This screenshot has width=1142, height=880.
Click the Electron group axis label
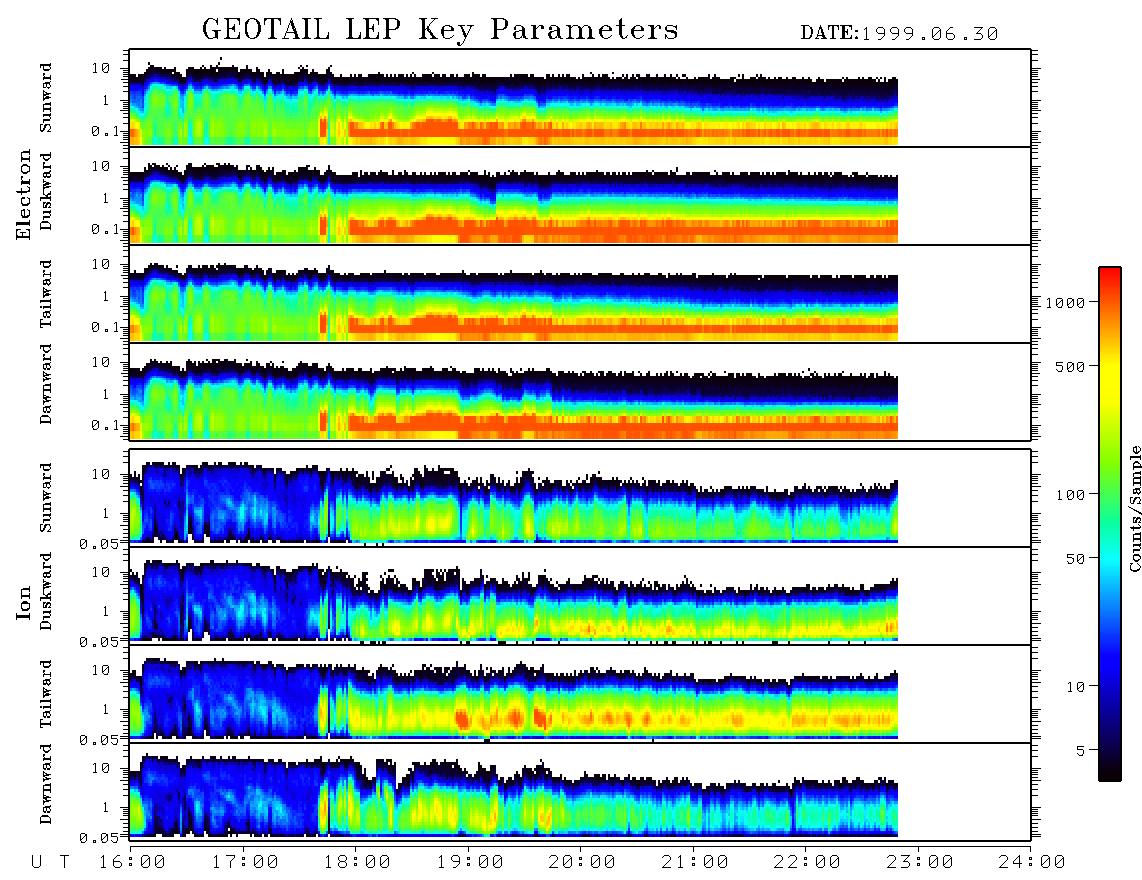point(24,195)
